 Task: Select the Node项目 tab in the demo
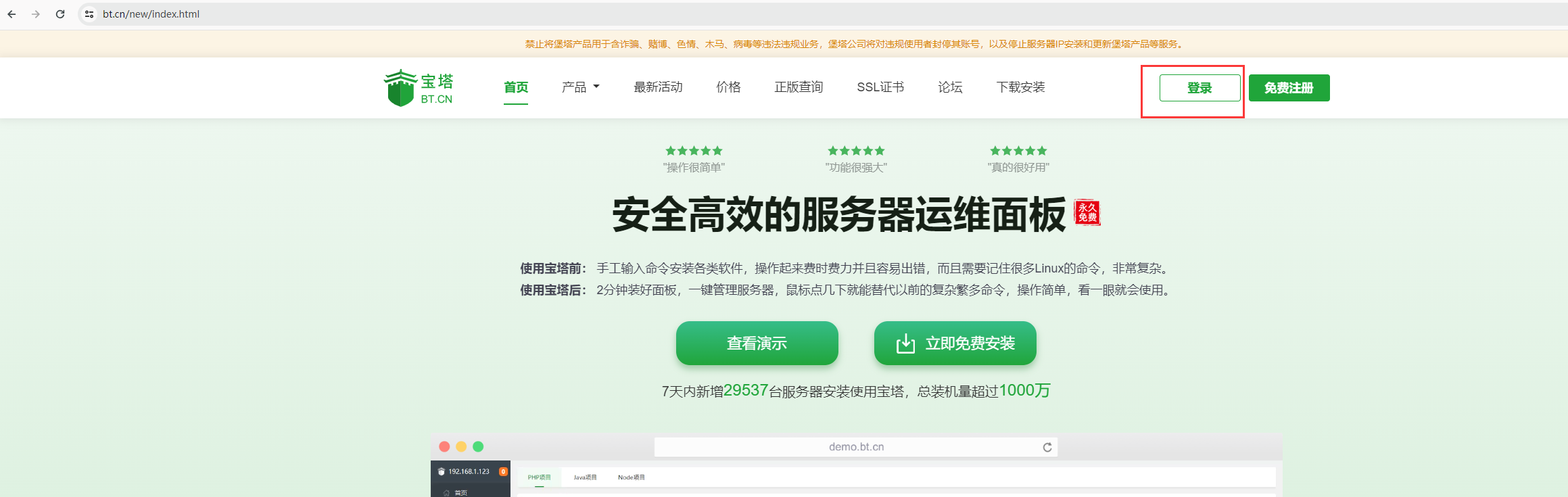(x=632, y=477)
